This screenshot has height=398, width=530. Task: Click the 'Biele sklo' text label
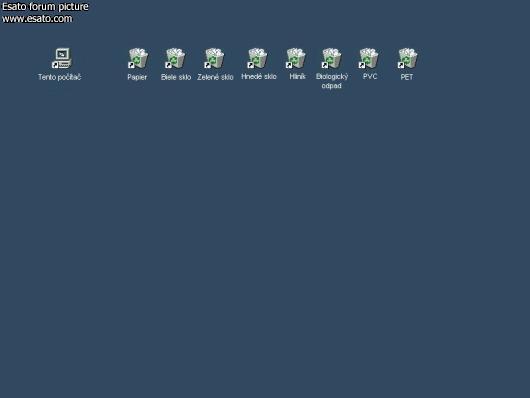(x=176, y=77)
